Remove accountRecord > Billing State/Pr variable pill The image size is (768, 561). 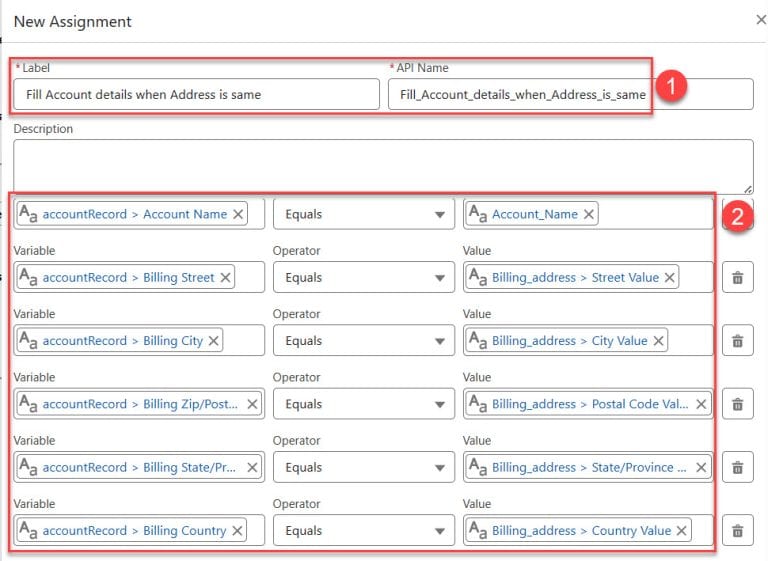252,467
